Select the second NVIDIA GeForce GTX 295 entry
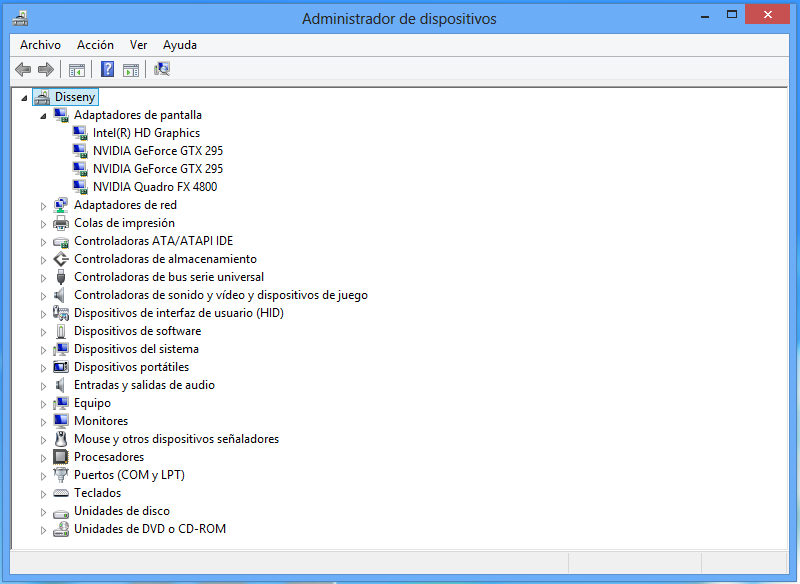Image resolution: width=800 pixels, height=584 pixels. click(x=158, y=169)
